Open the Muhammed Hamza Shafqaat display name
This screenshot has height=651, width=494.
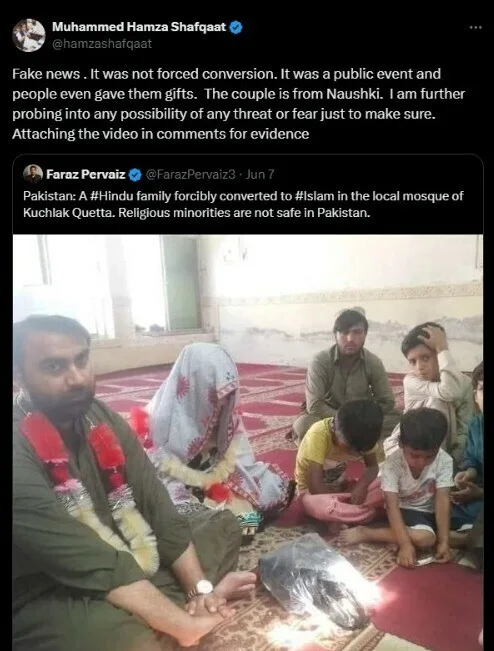coord(139,27)
